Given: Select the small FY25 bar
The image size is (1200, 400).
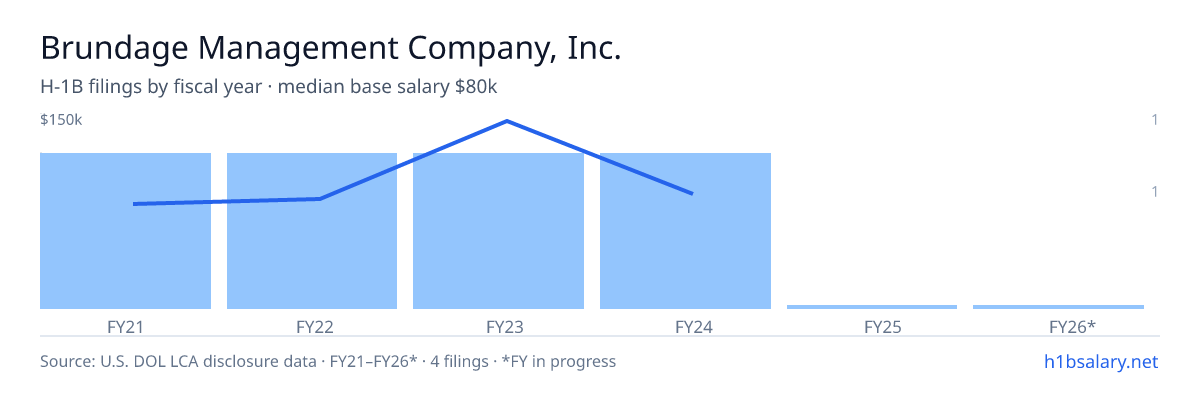Looking at the screenshot, I should pyautogui.click(x=872, y=307).
